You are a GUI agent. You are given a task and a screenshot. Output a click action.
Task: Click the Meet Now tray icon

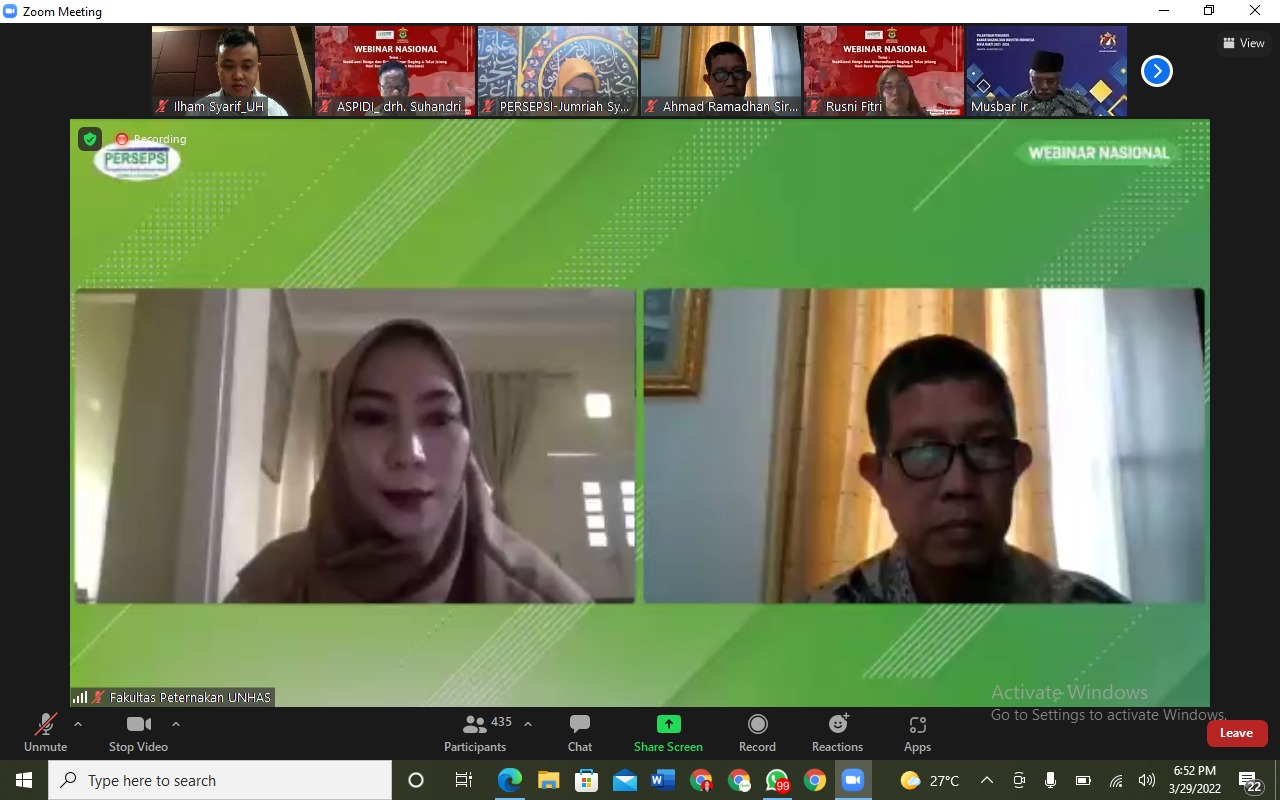coord(1019,780)
